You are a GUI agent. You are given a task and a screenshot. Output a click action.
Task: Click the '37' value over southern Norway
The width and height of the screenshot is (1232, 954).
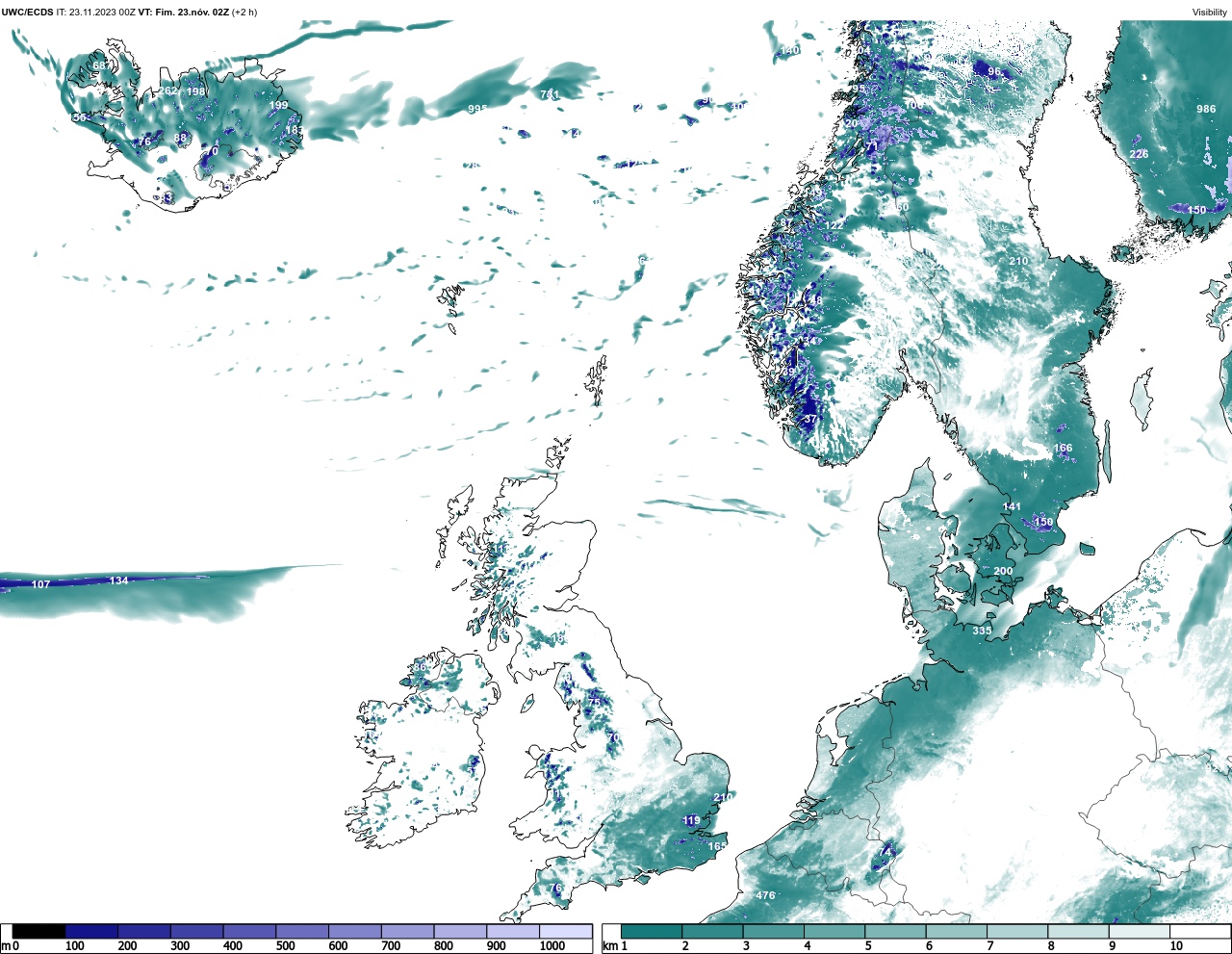tap(809, 419)
